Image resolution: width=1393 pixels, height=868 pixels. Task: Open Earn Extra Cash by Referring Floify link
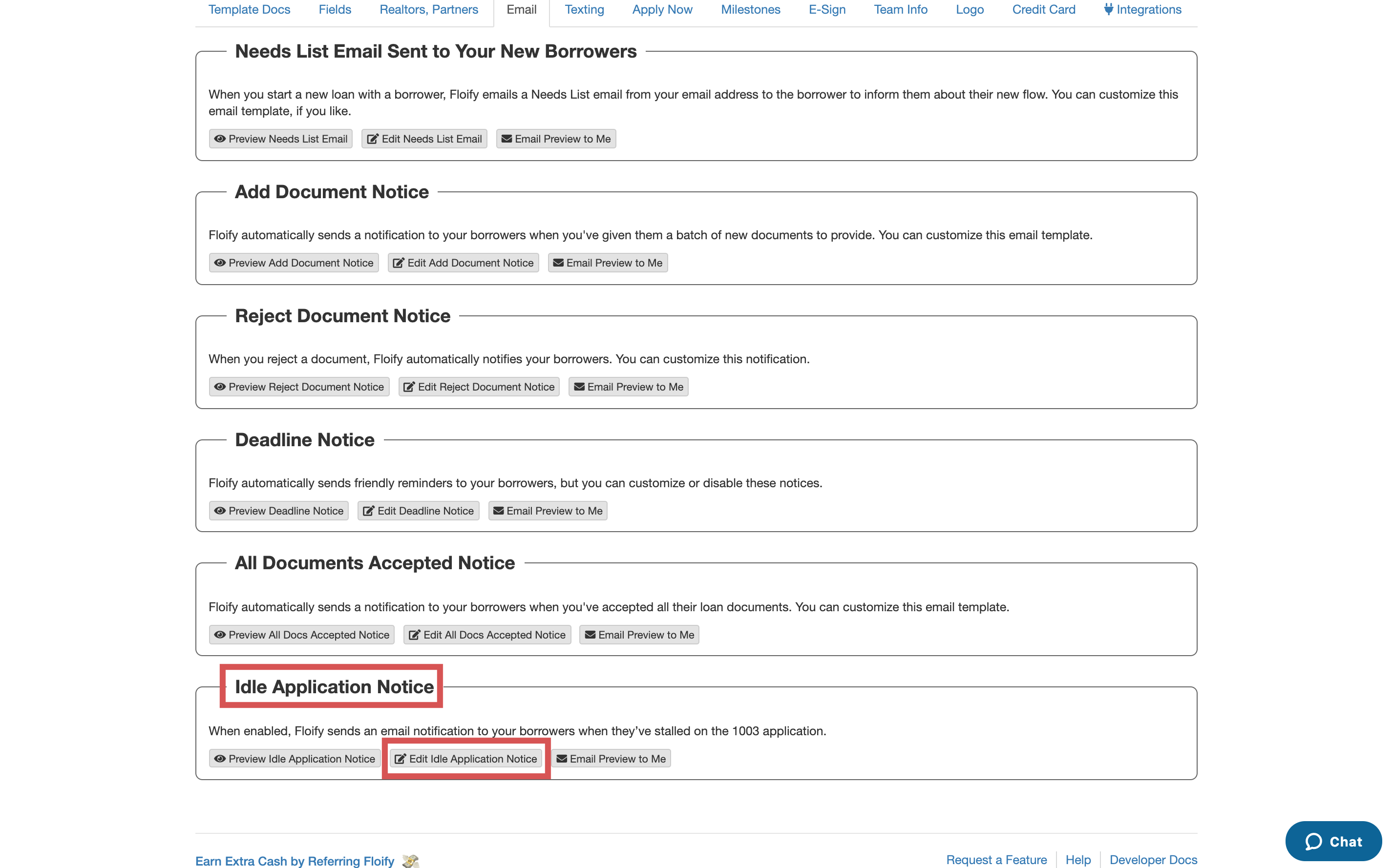tap(294, 861)
